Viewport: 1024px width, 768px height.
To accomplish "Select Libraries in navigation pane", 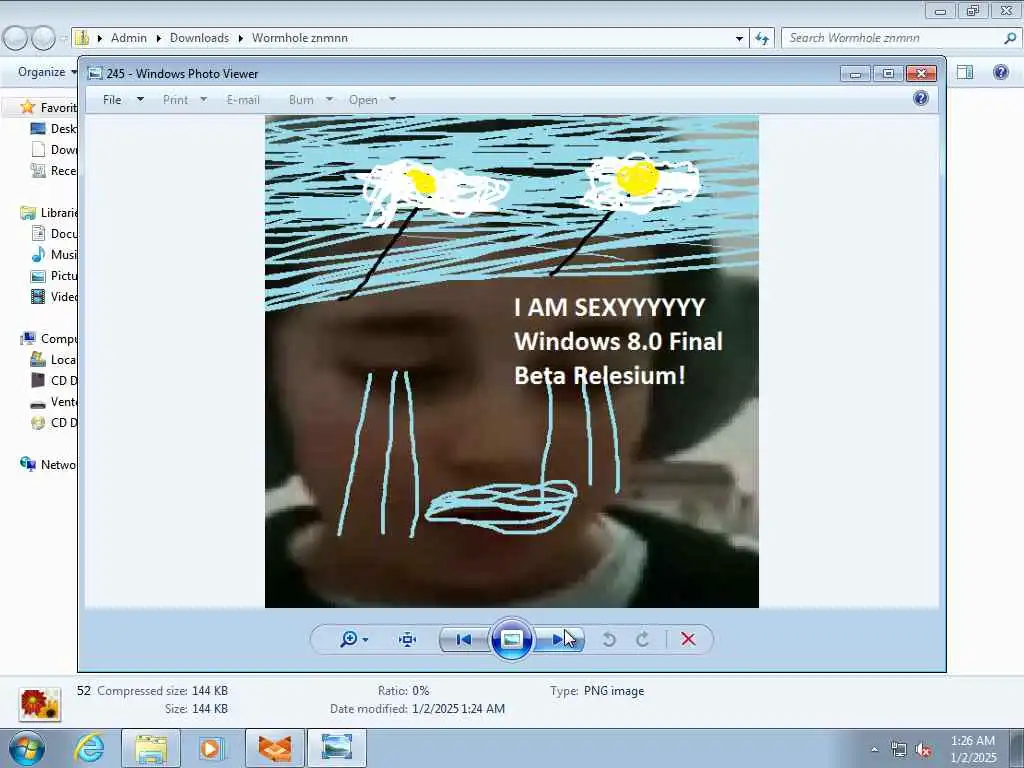I will tap(49, 213).
